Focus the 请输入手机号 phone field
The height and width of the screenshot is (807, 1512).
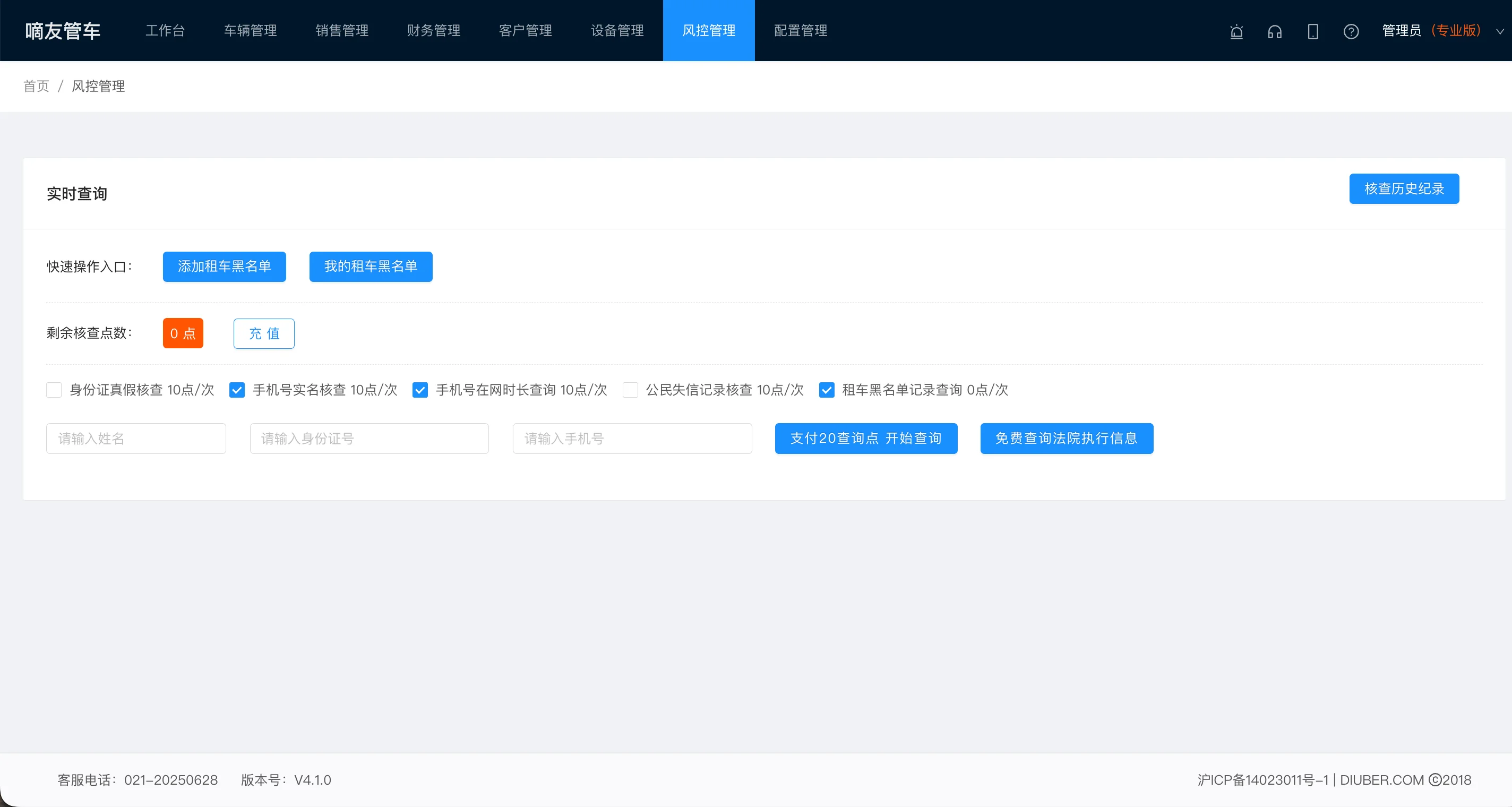(x=632, y=439)
